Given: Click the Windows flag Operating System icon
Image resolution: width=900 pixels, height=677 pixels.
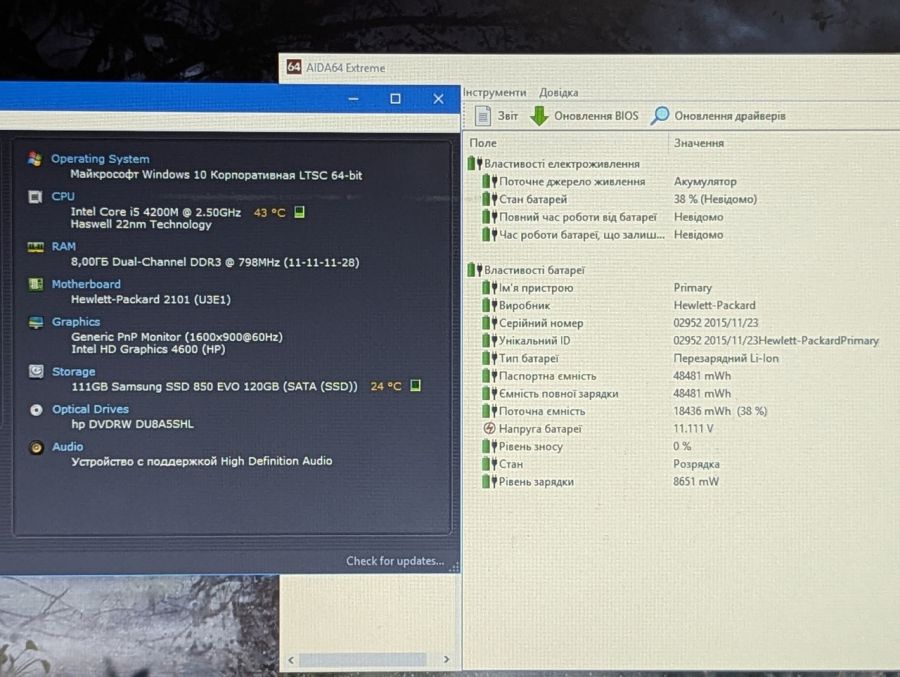Looking at the screenshot, I should 35,160.
